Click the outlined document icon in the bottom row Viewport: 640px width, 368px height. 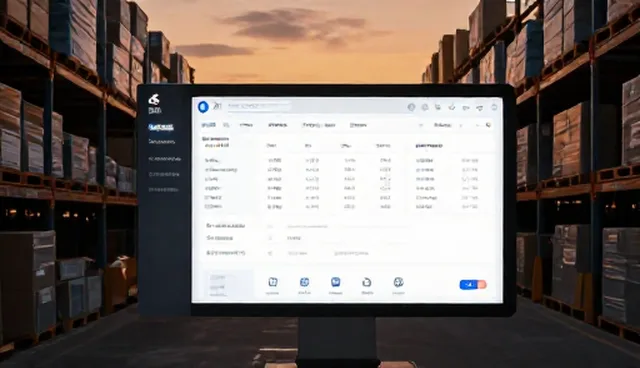[x=273, y=282]
